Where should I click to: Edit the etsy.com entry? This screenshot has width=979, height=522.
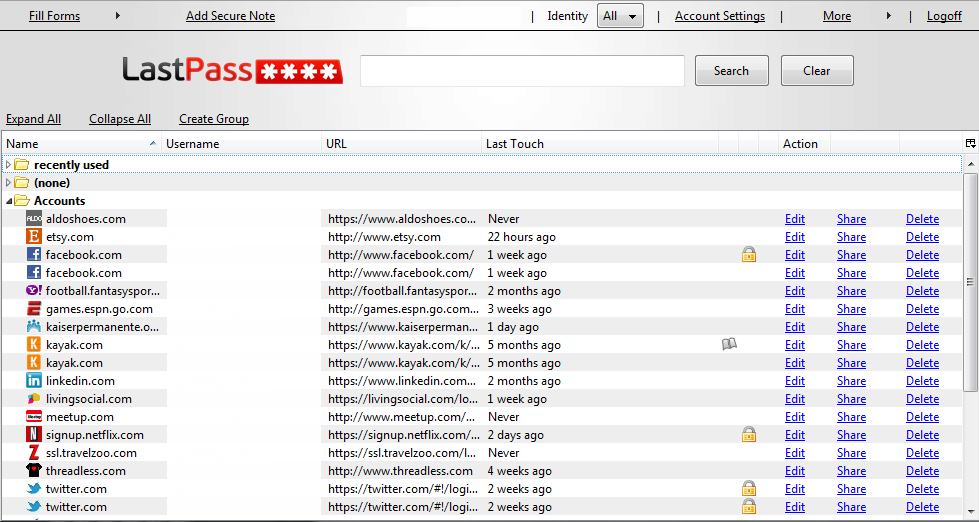(795, 237)
